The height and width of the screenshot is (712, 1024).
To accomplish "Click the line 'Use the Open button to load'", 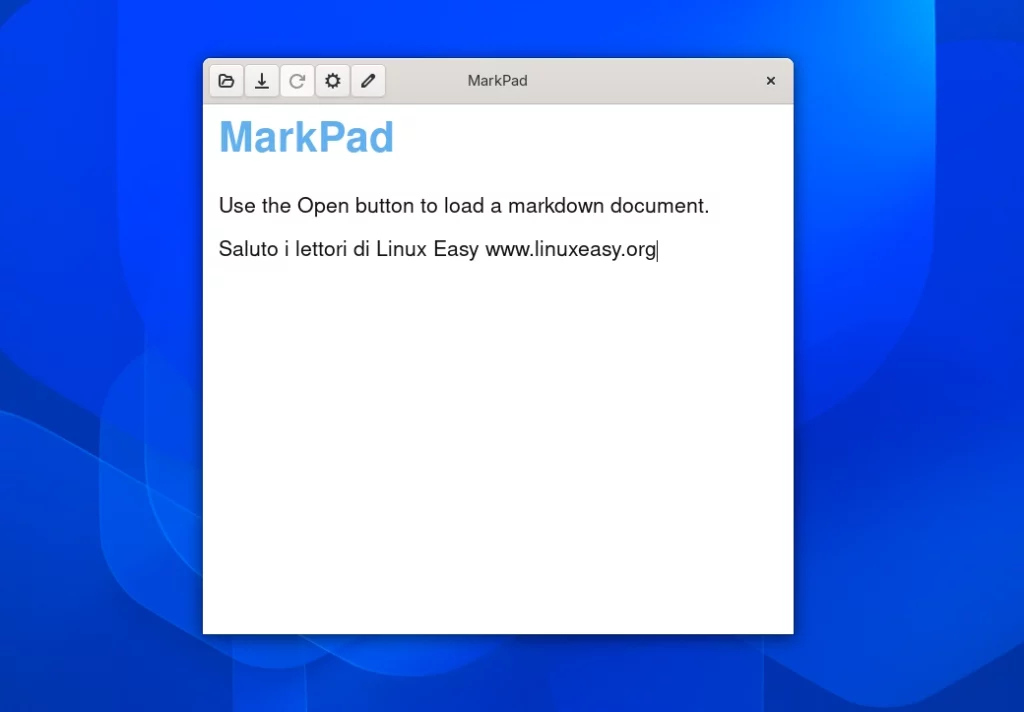I will (464, 206).
